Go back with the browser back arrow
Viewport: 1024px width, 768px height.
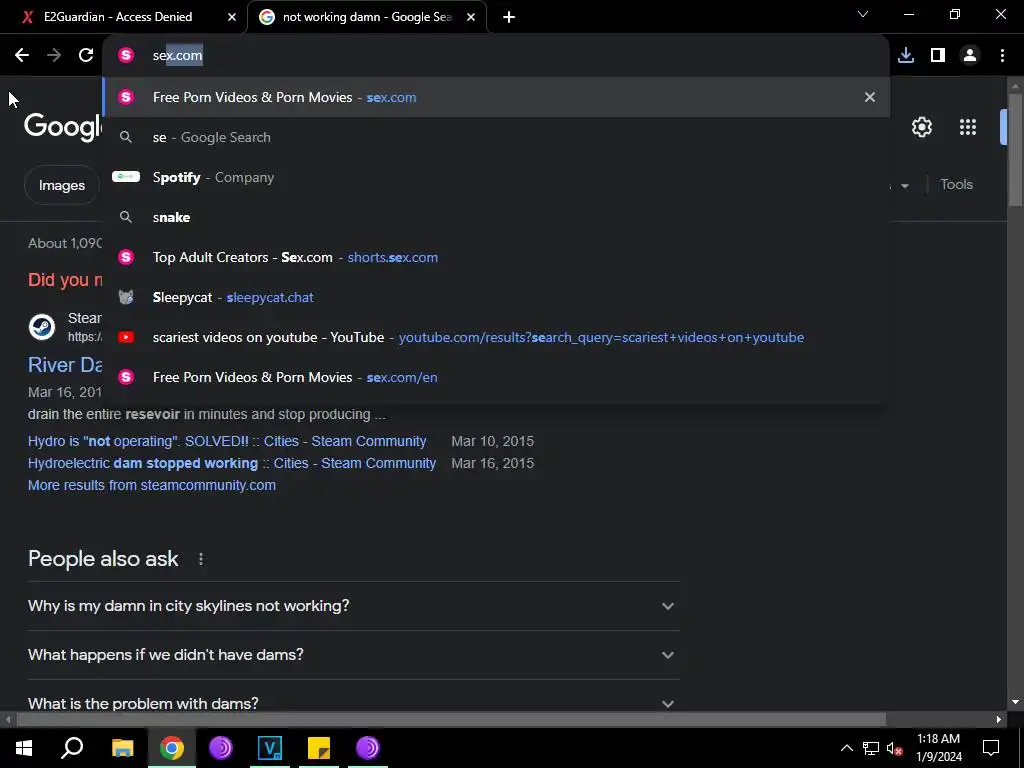pyautogui.click(x=22, y=56)
